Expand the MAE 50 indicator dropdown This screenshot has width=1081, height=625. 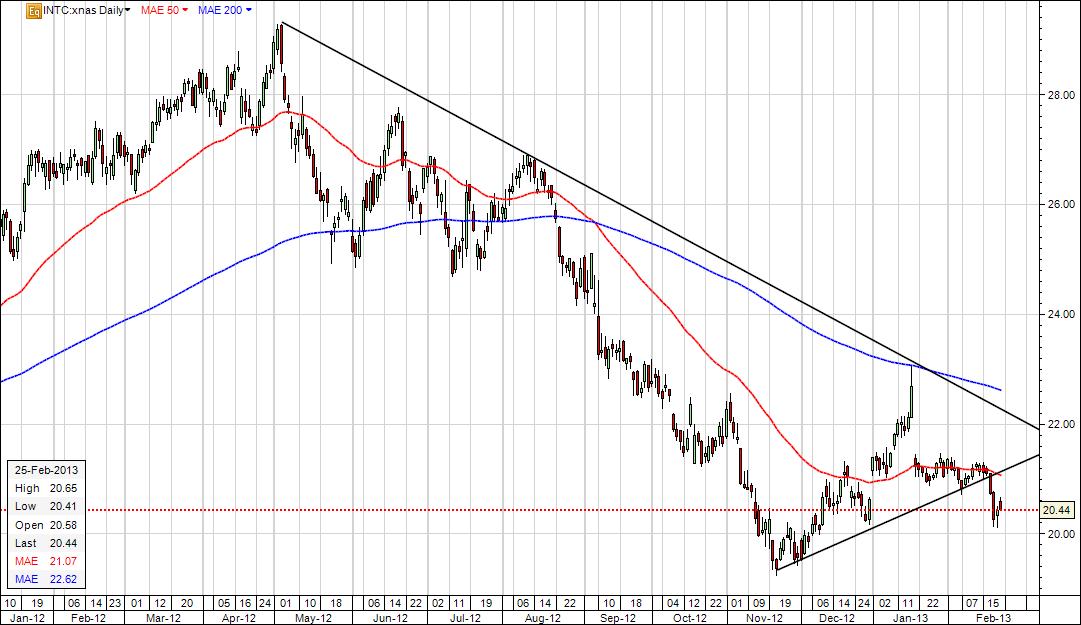(x=164, y=10)
